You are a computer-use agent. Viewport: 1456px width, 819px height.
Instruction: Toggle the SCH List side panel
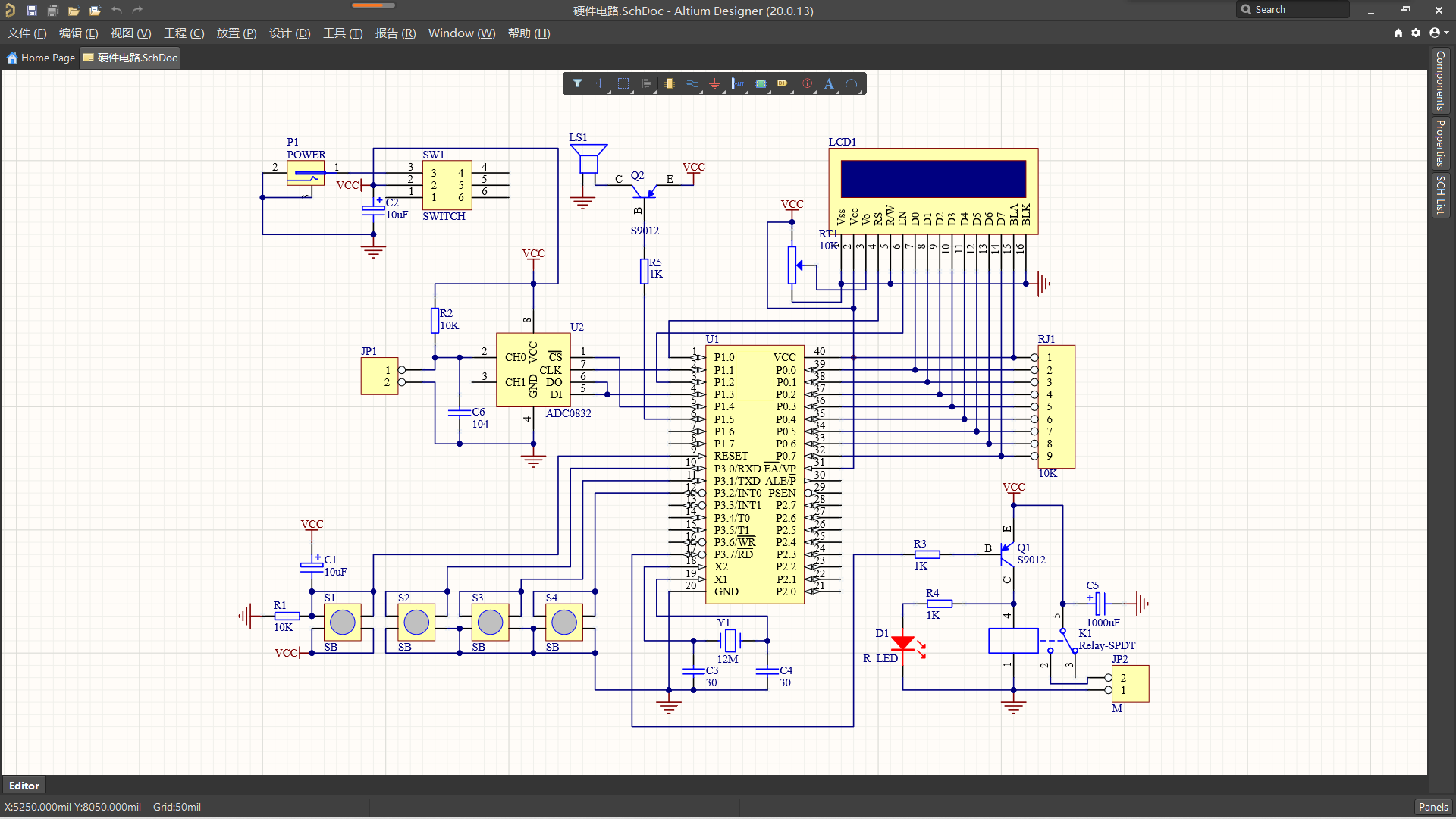point(1440,195)
